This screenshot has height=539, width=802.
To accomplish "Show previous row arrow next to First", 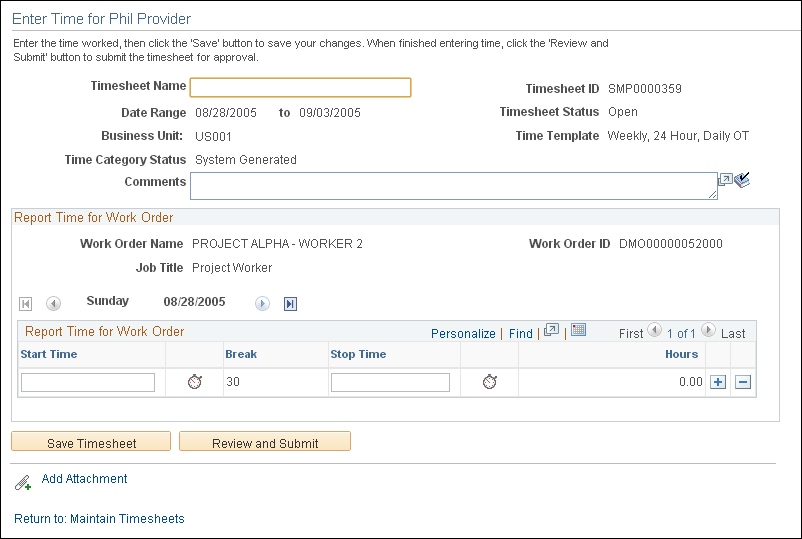I will 654,330.
